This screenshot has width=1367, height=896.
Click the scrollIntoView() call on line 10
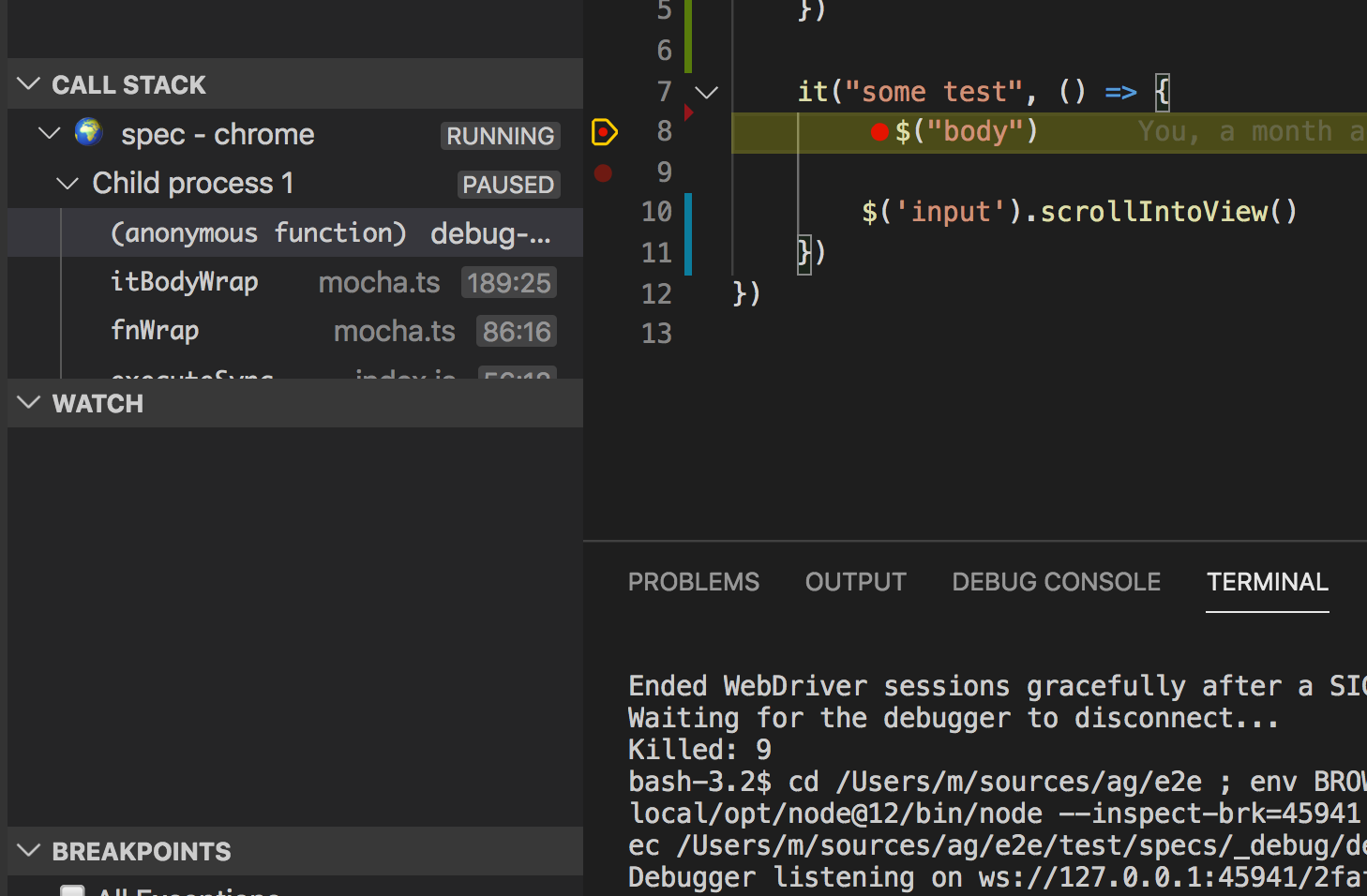[x=1168, y=212]
